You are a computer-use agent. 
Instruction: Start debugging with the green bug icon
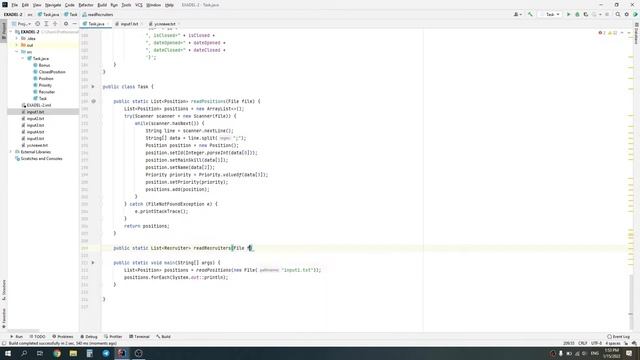(577, 14)
